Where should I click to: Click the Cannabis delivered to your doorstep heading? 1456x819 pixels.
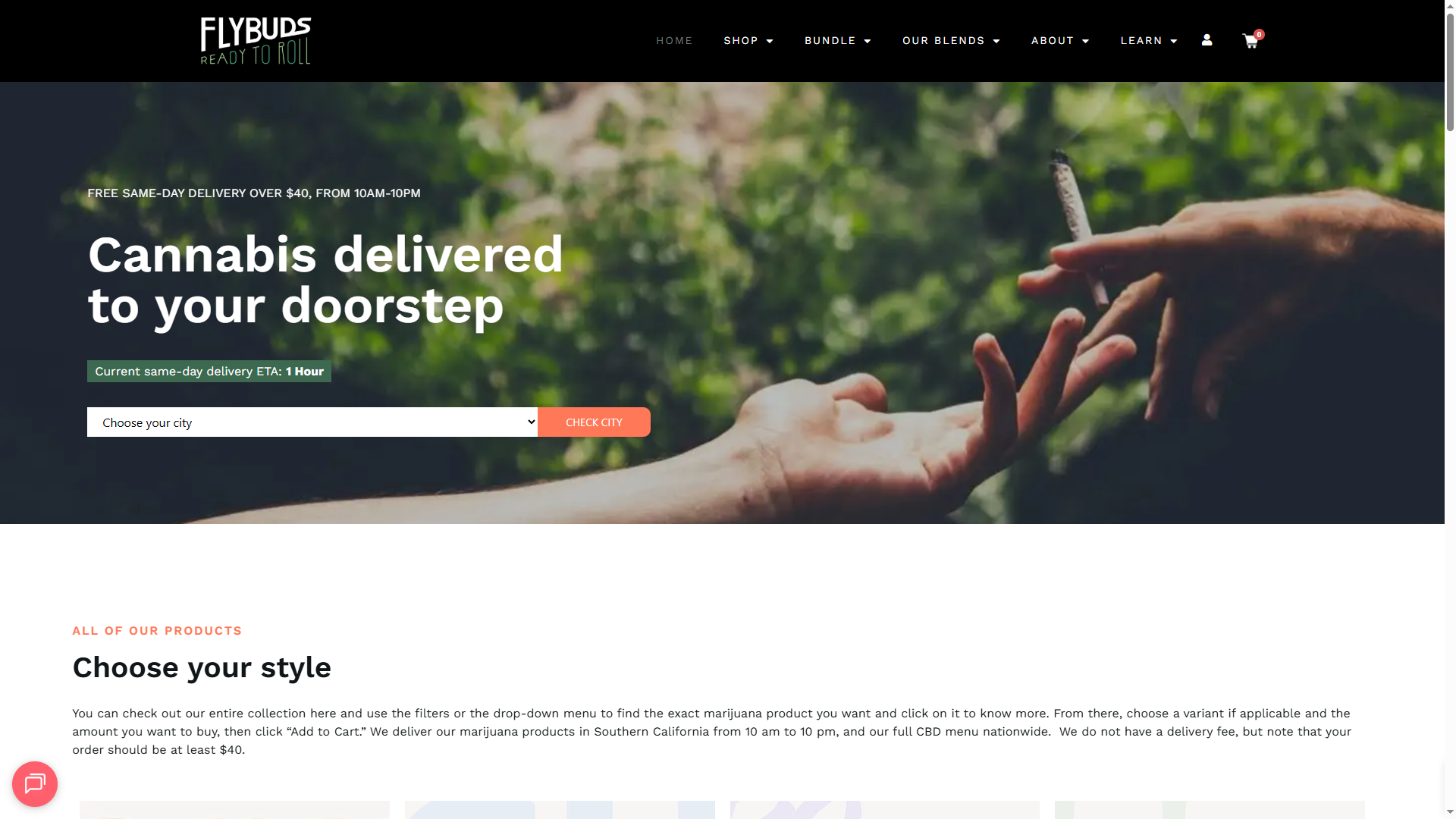[326, 280]
